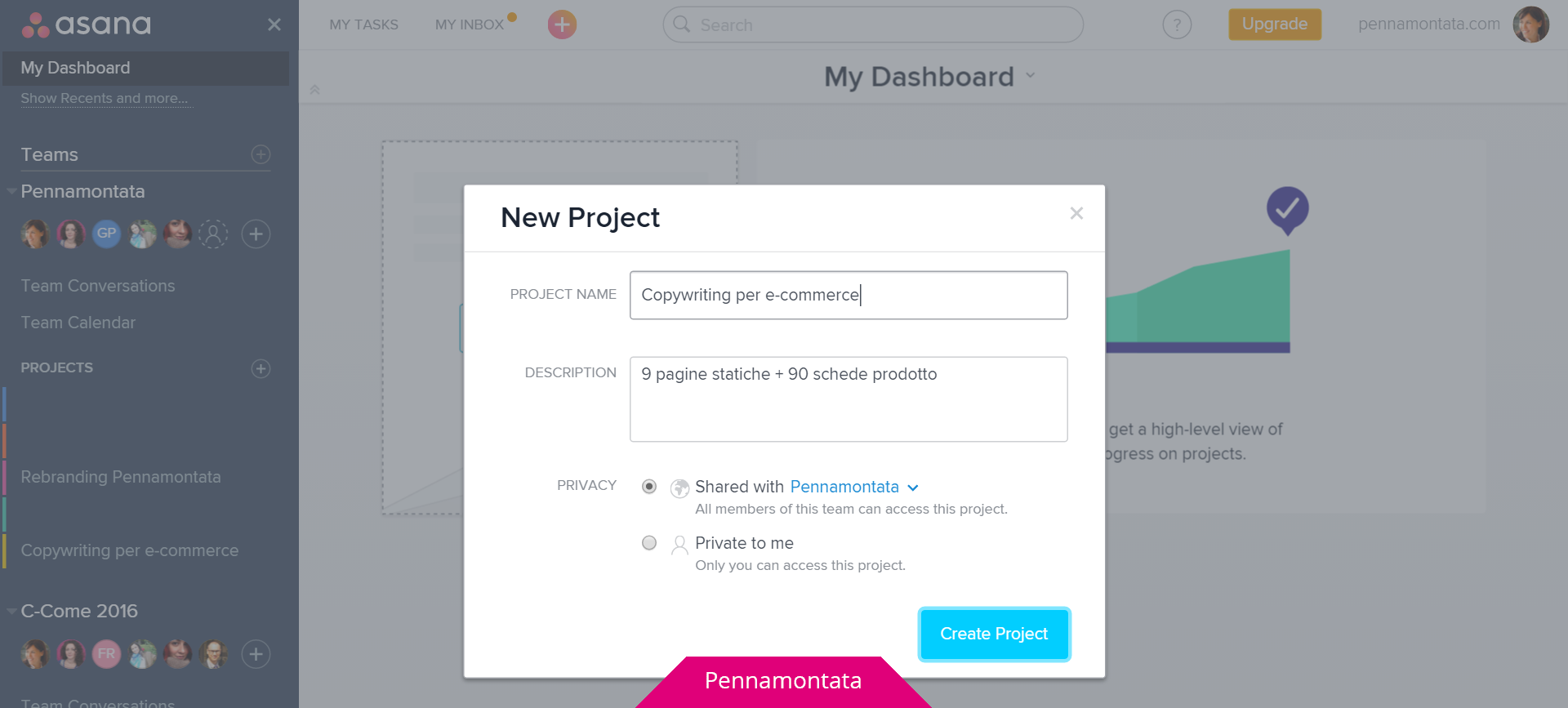Click the Upgrade button
Image resolution: width=1568 pixels, height=708 pixels.
pyautogui.click(x=1274, y=24)
